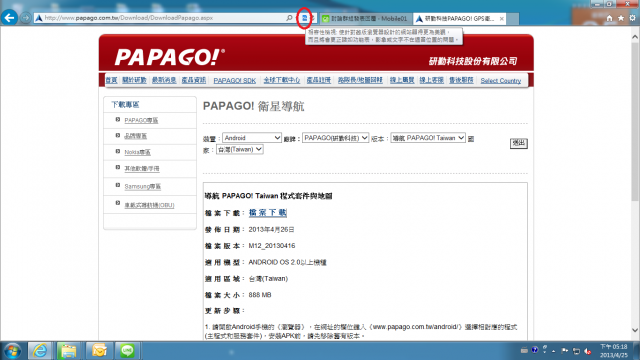Open File Explorer from the taskbar

pos(69,351)
